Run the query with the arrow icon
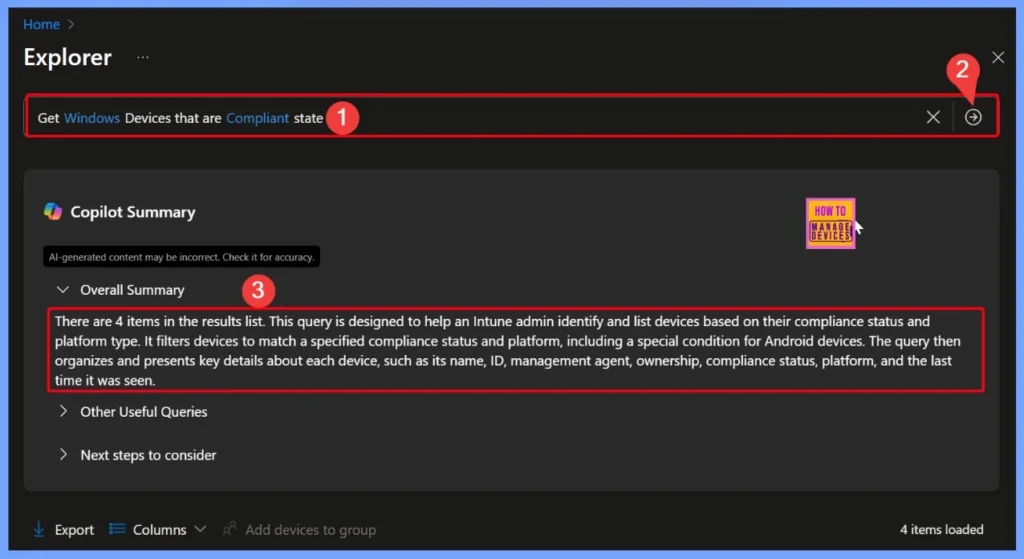The width and height of the screenshot is (1024, 559). (972, 117)
